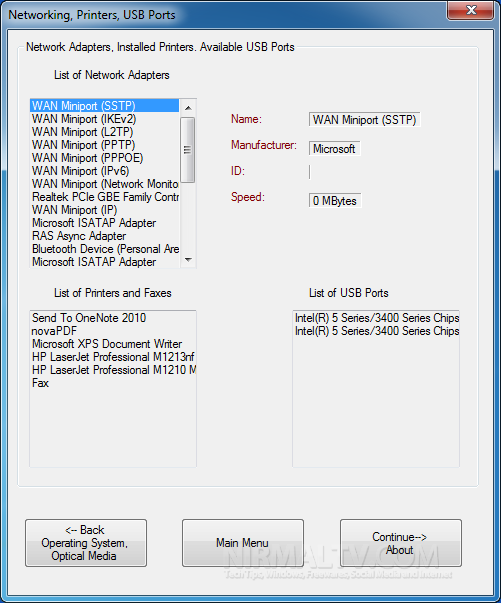Select Bluetooth Device (Personal Area) adapter
The image size is (501, 603).
pyautogui.click(x=105, y=249)
